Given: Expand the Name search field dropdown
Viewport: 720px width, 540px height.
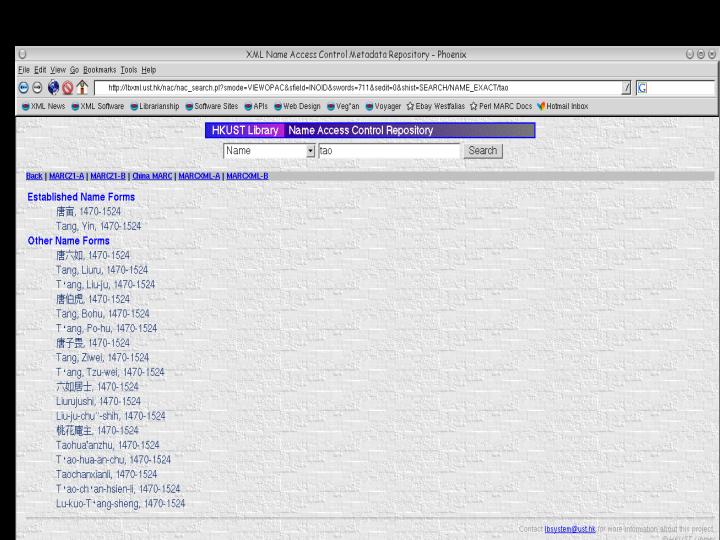Looking at the screenshot, I should (x=310, y=151).
